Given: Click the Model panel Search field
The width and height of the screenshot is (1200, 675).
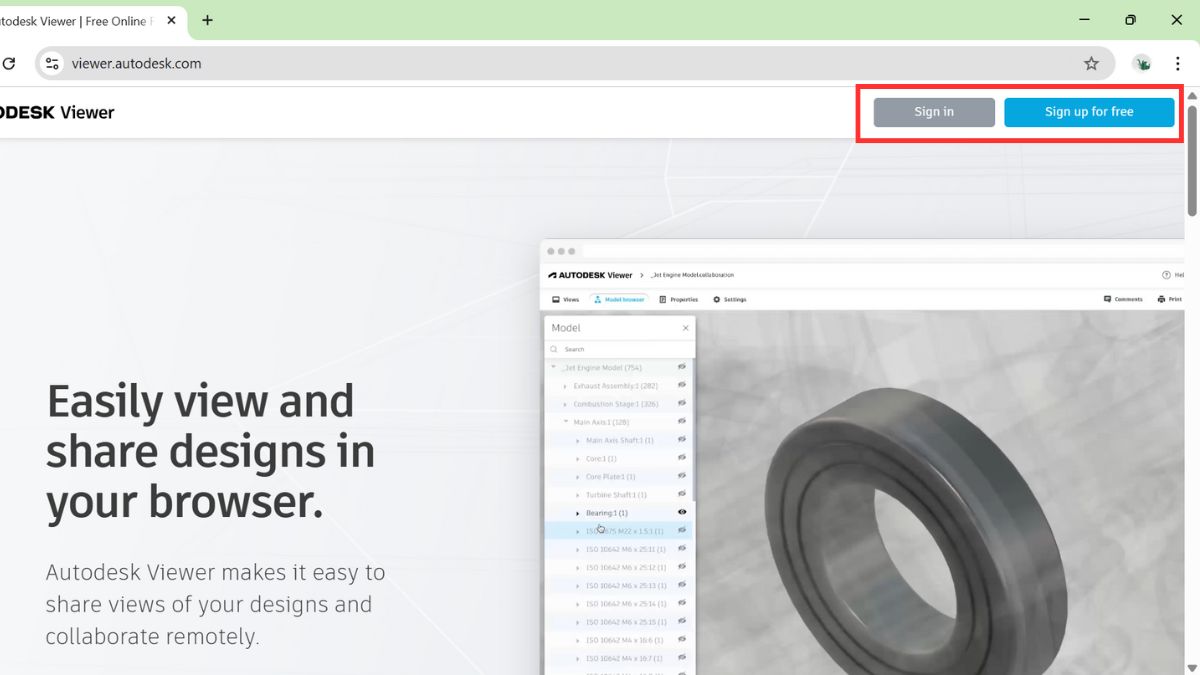Looking at the screenshot, I should tap(619, 349).
